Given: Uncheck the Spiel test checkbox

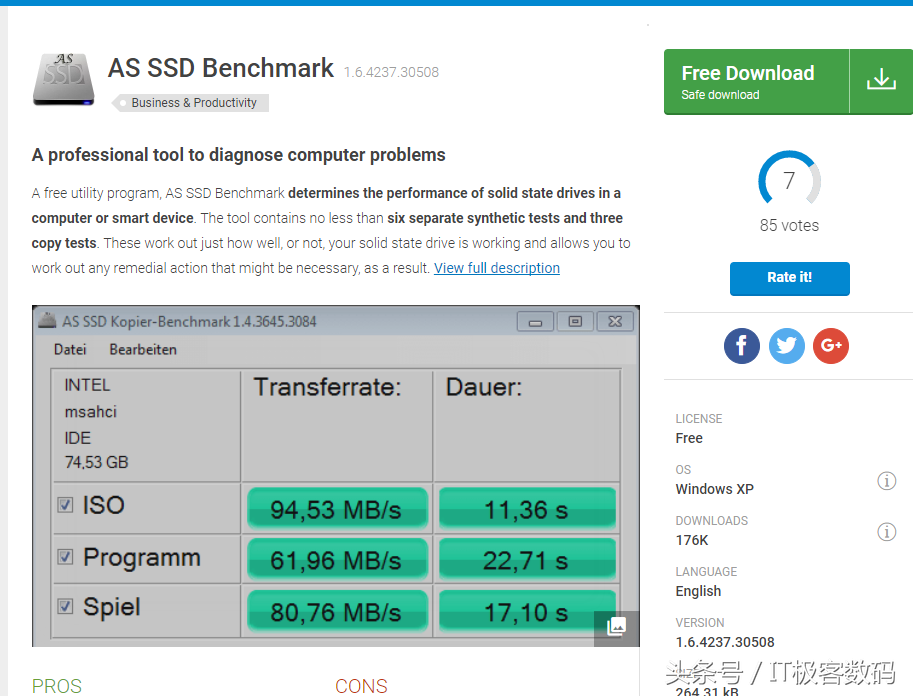Looking at the screenshot, I should click(65, 606).
